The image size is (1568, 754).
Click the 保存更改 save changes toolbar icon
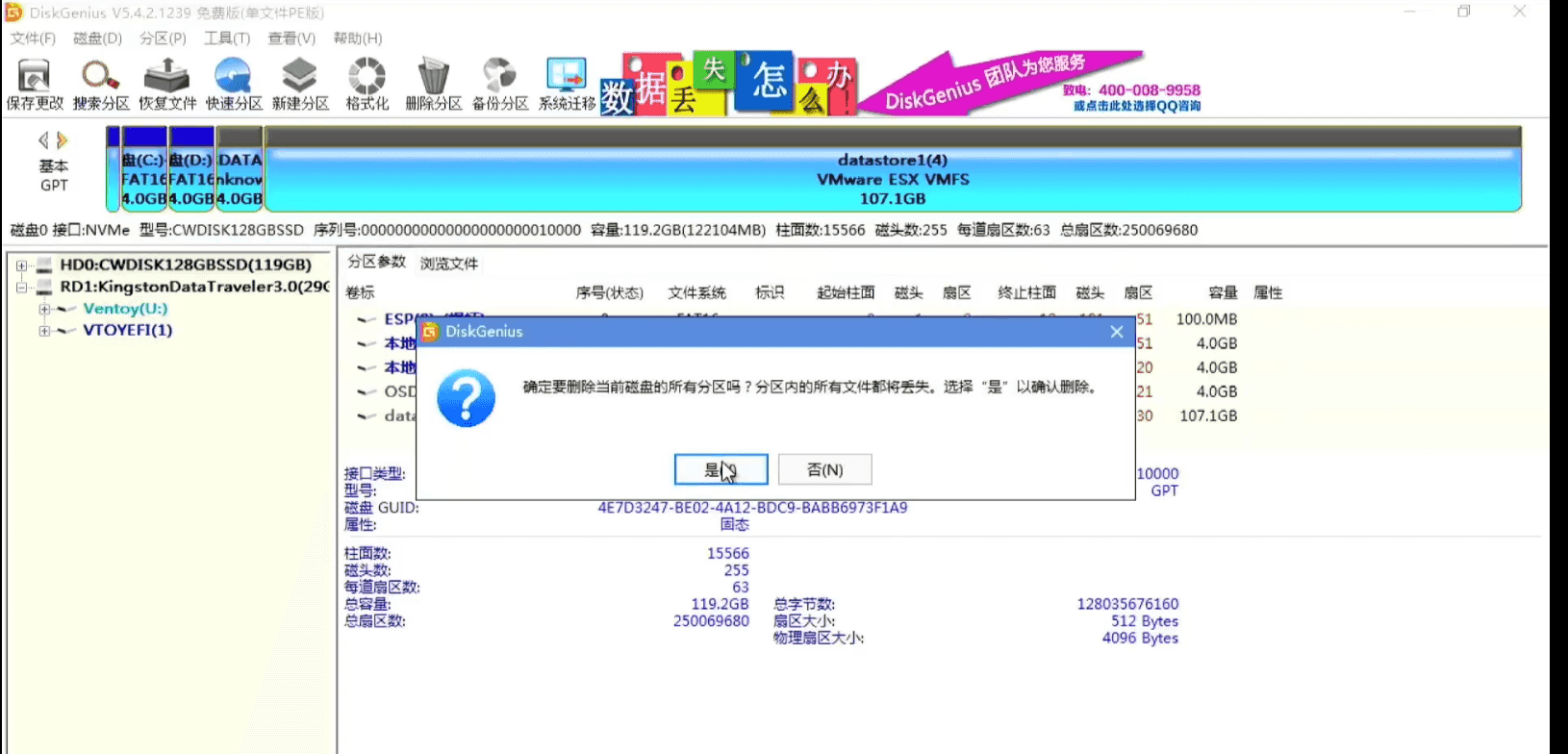[x=35, y=84]
